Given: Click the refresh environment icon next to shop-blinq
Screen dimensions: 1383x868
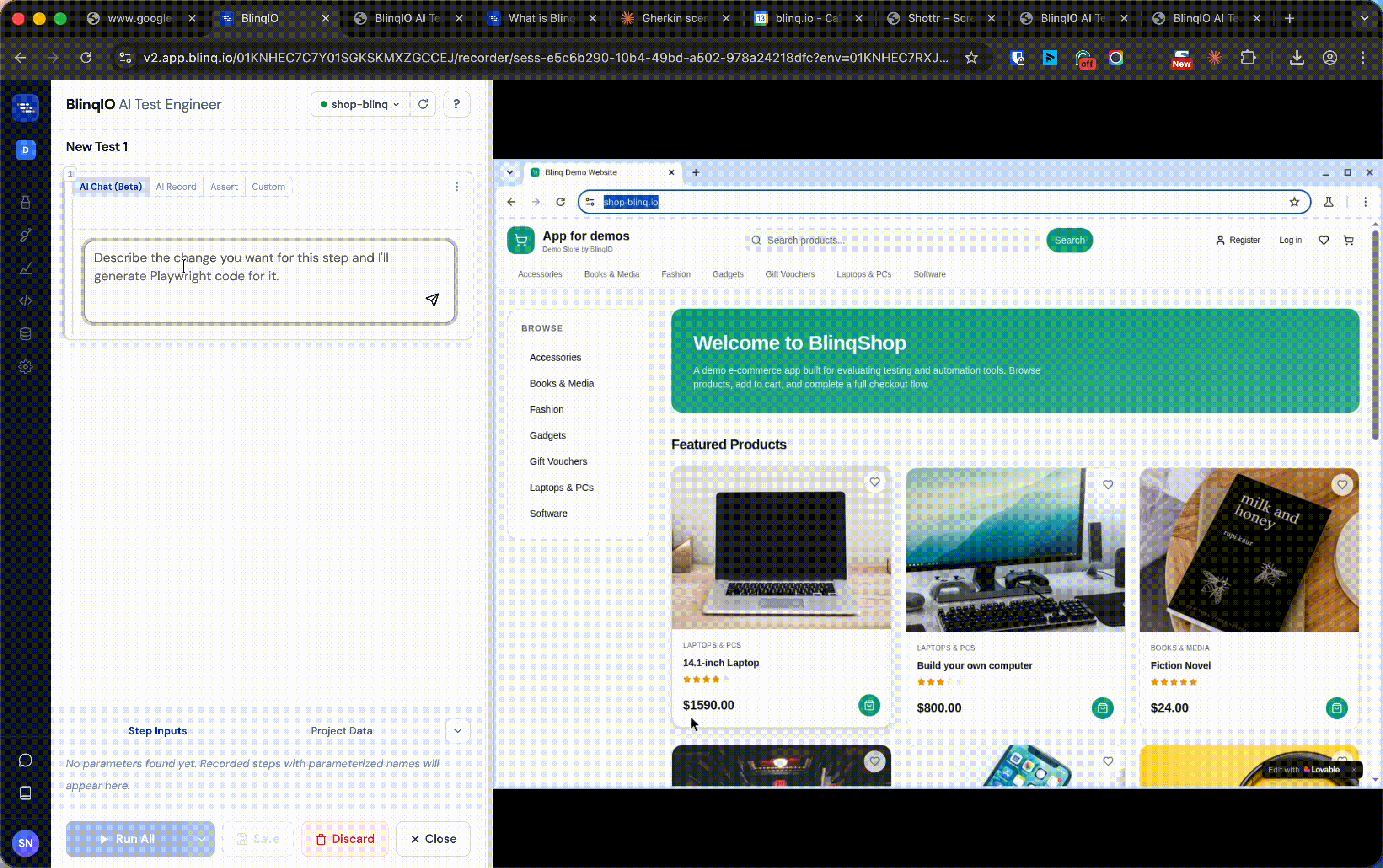Looking at the screenshot, I should (x=423, y=104).
